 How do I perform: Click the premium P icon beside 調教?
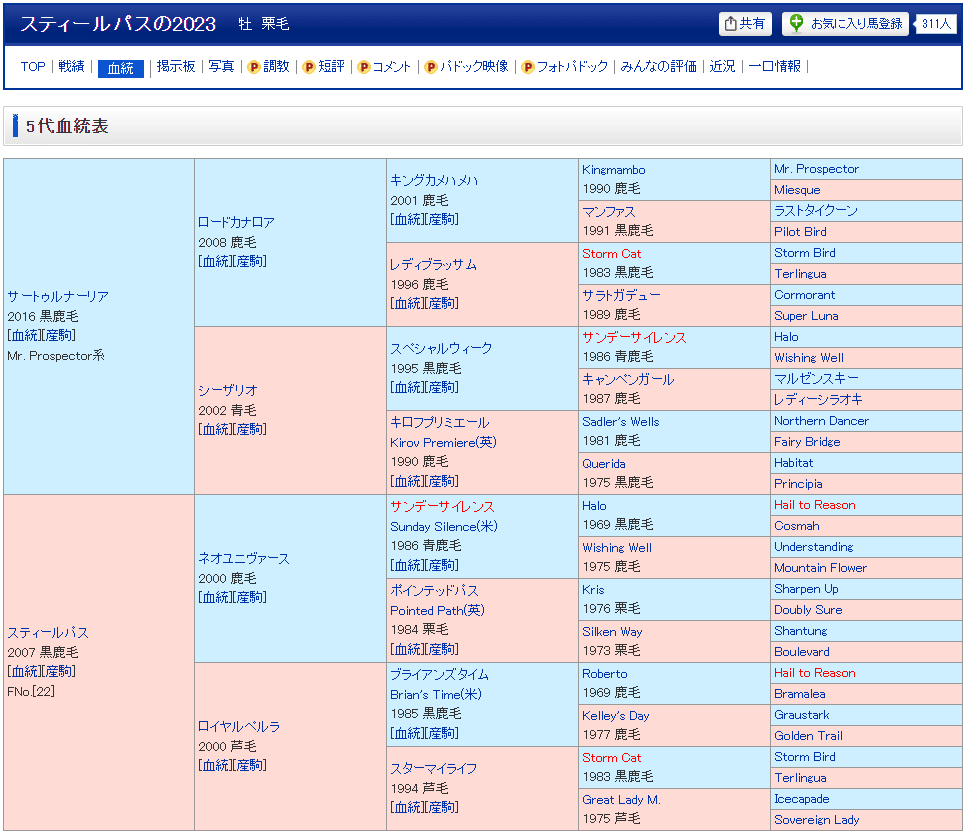tap(254, 67)
